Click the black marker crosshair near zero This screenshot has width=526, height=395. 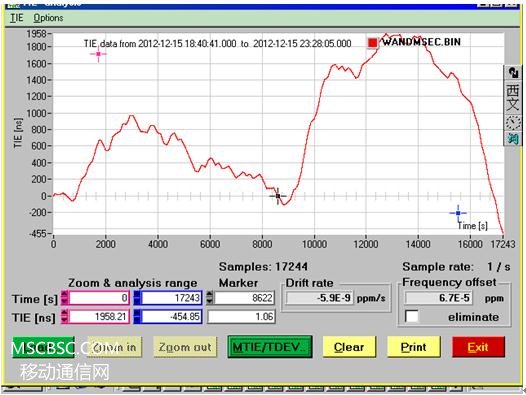[278, 196]
